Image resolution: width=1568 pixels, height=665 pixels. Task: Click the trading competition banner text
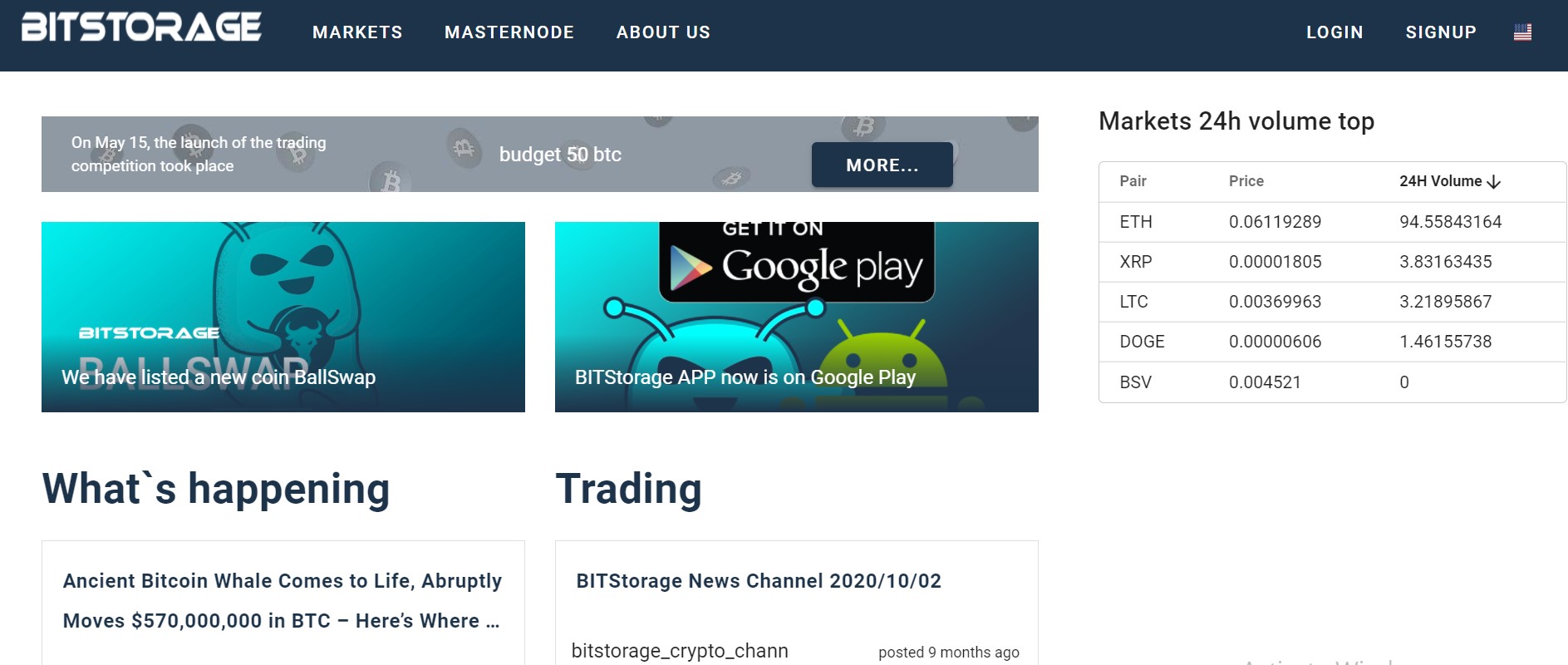(x=199, y=155)
